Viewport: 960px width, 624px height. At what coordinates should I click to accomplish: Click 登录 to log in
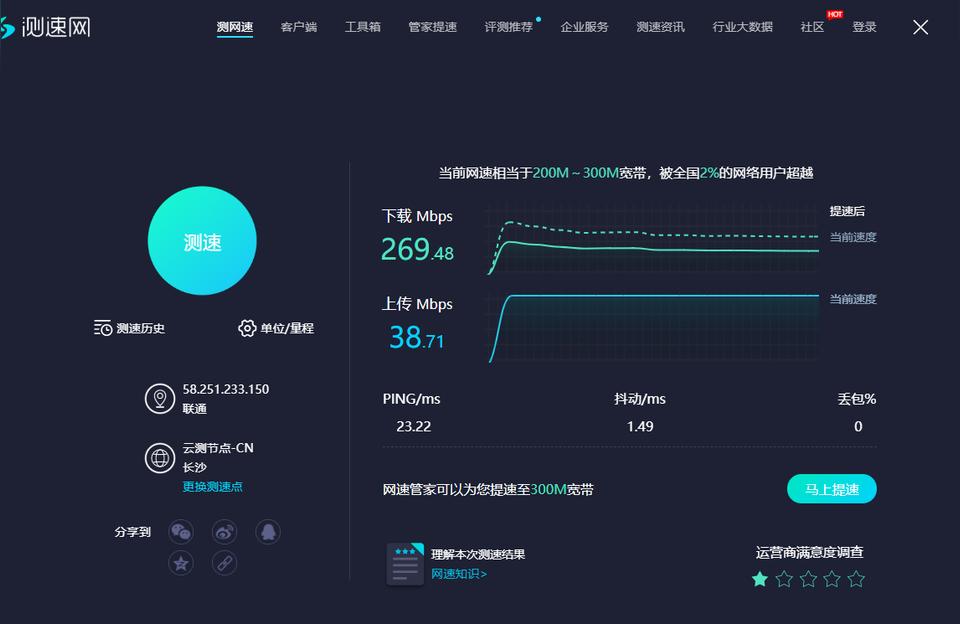pos(865,27)
